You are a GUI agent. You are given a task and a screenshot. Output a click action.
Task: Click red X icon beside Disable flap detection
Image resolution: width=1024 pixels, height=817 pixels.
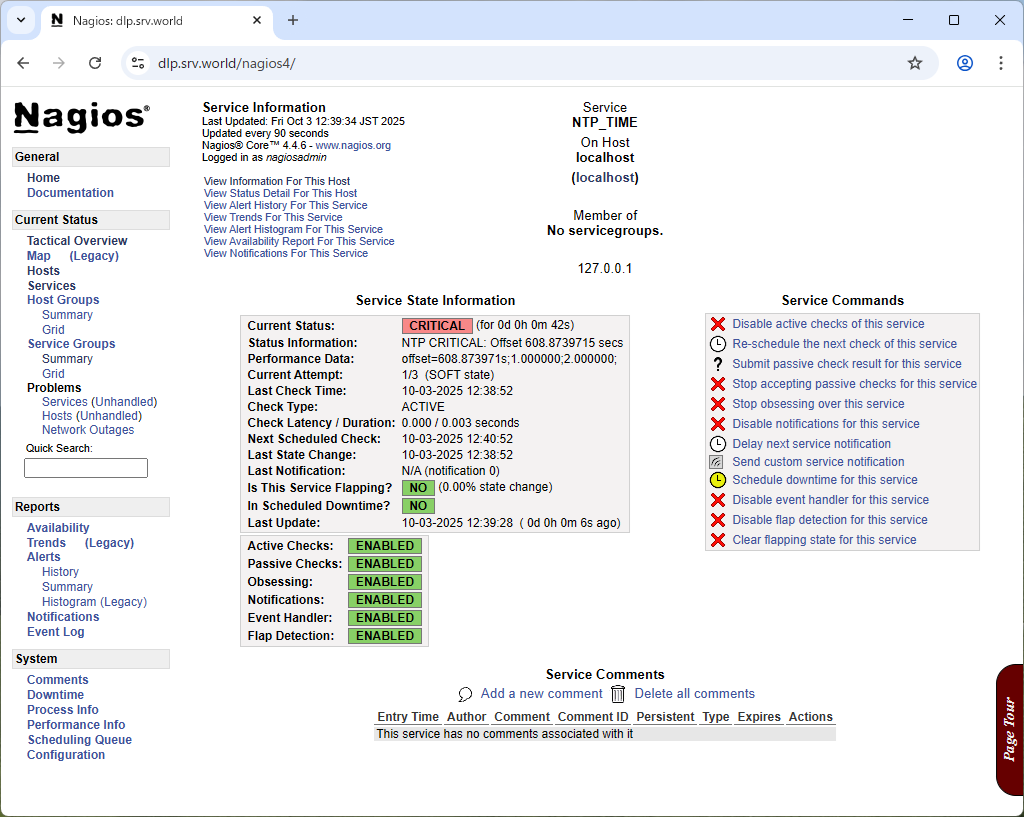tap(718, 520)
